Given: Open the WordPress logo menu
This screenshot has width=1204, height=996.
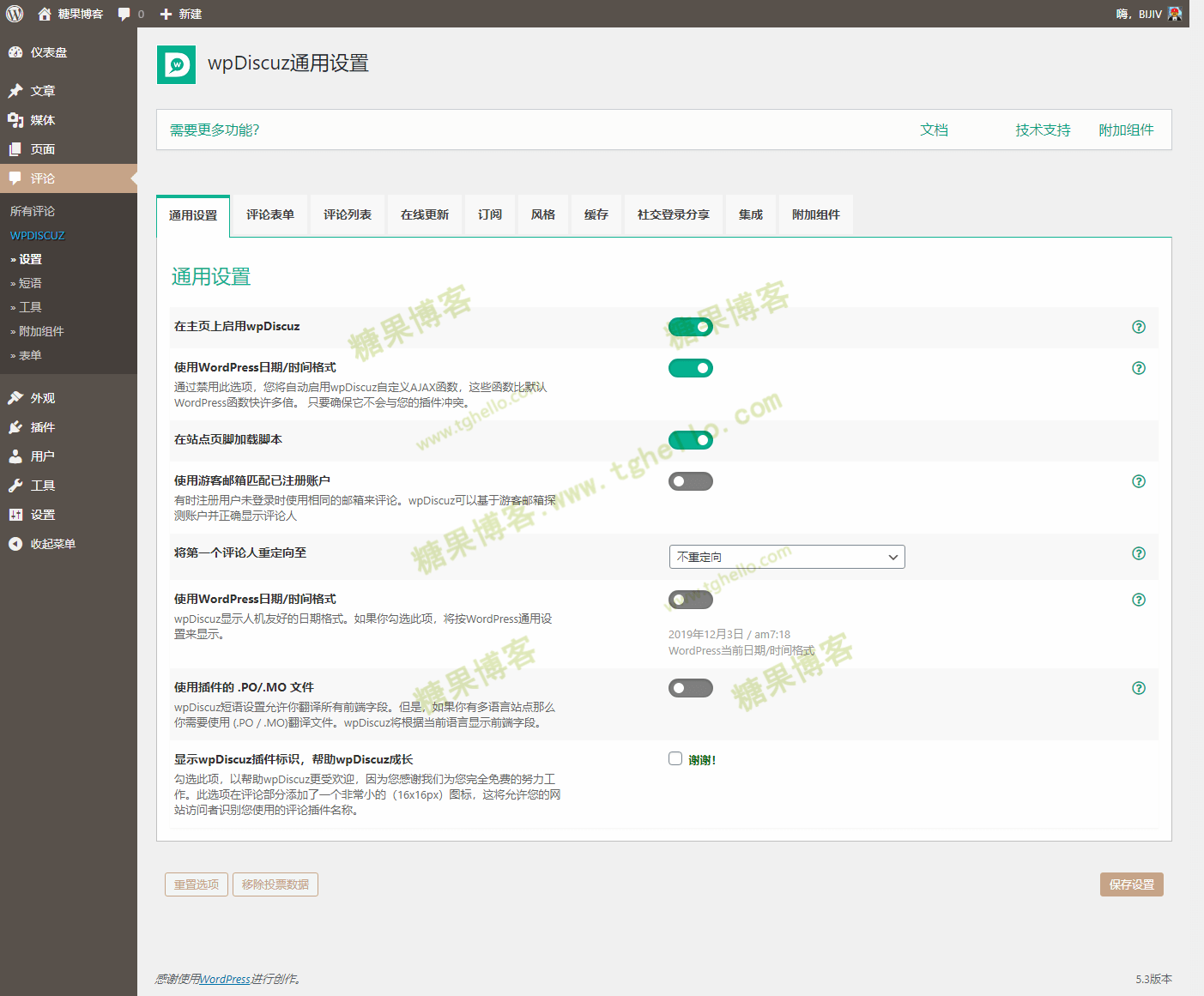Looking at the screenshot, I should (x=15, y=14).
